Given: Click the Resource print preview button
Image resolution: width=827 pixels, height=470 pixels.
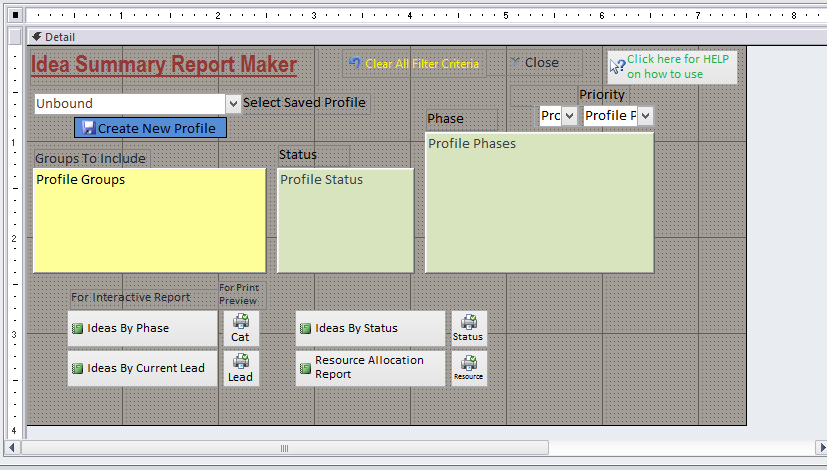Looking at the screenshot, I should point(469,368).
